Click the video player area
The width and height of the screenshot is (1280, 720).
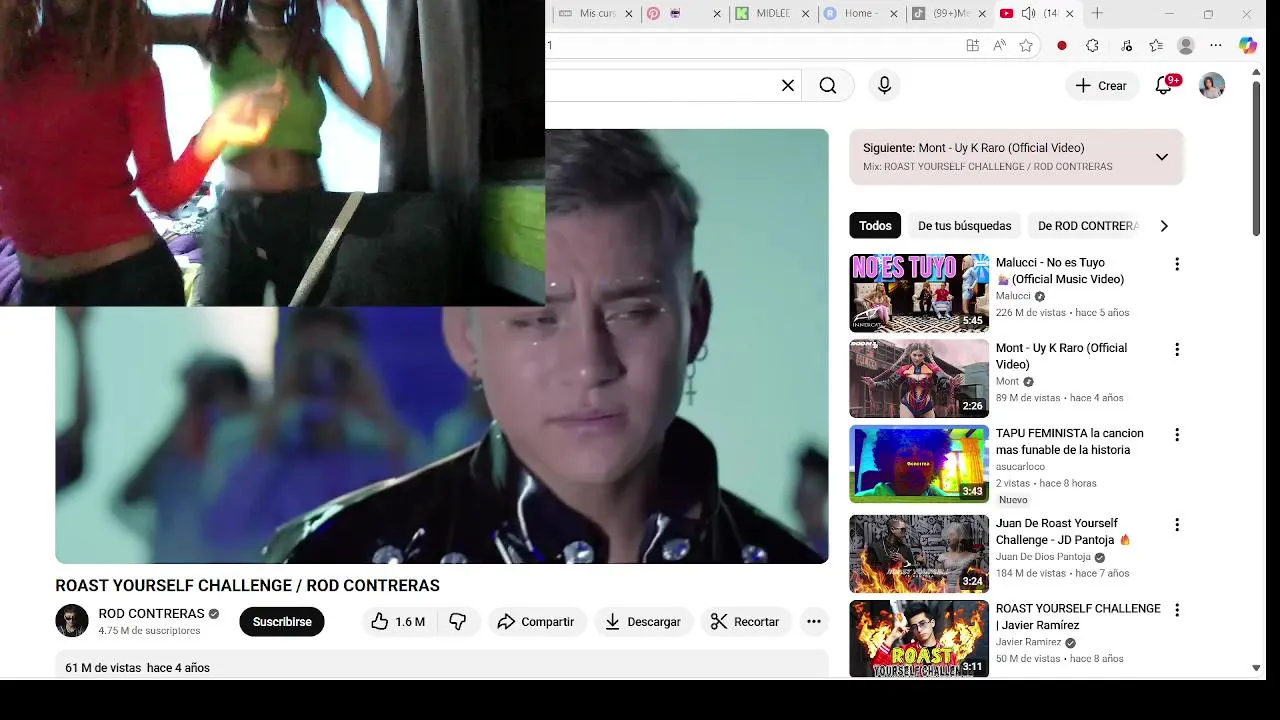point(442,346)
